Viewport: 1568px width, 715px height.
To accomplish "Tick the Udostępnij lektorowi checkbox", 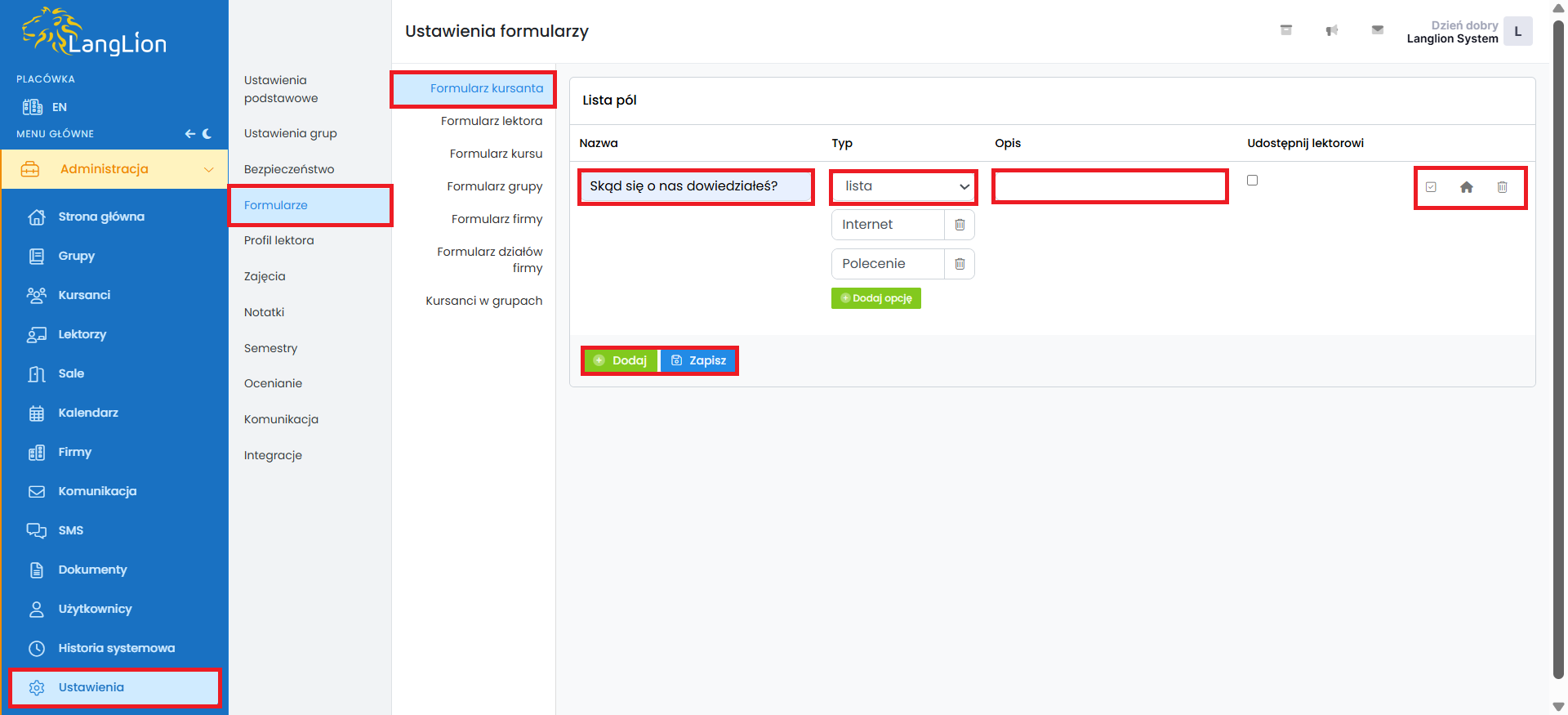I will tap(1252, 181).
